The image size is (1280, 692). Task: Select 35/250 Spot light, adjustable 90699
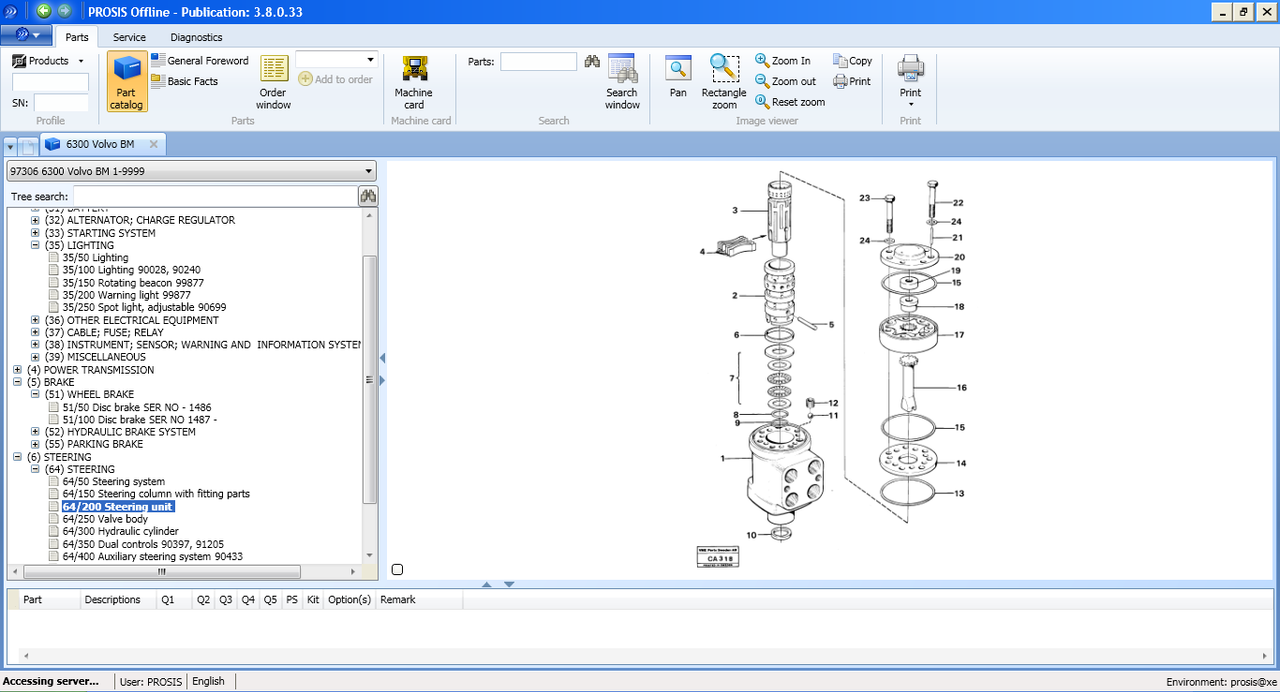(144, 307)
